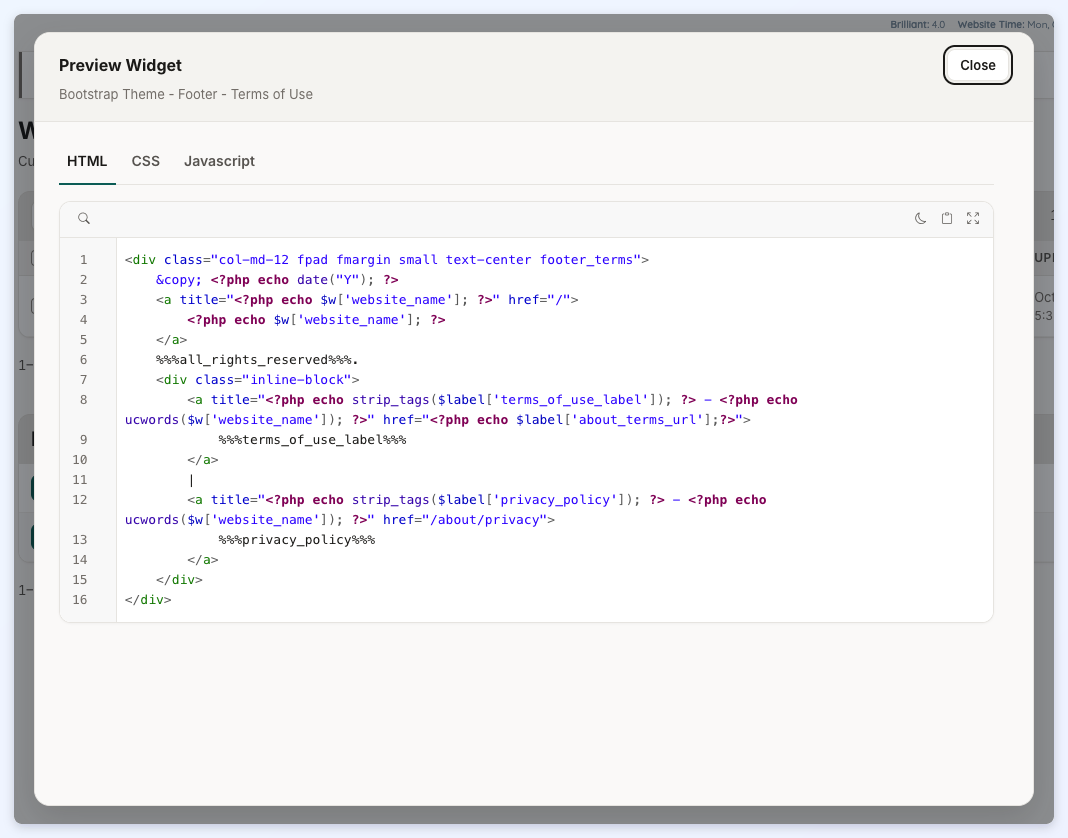Click the closing </a> tag on line 10
The width and height of the screenshot is (1068, 838).
tap(203, 460)
